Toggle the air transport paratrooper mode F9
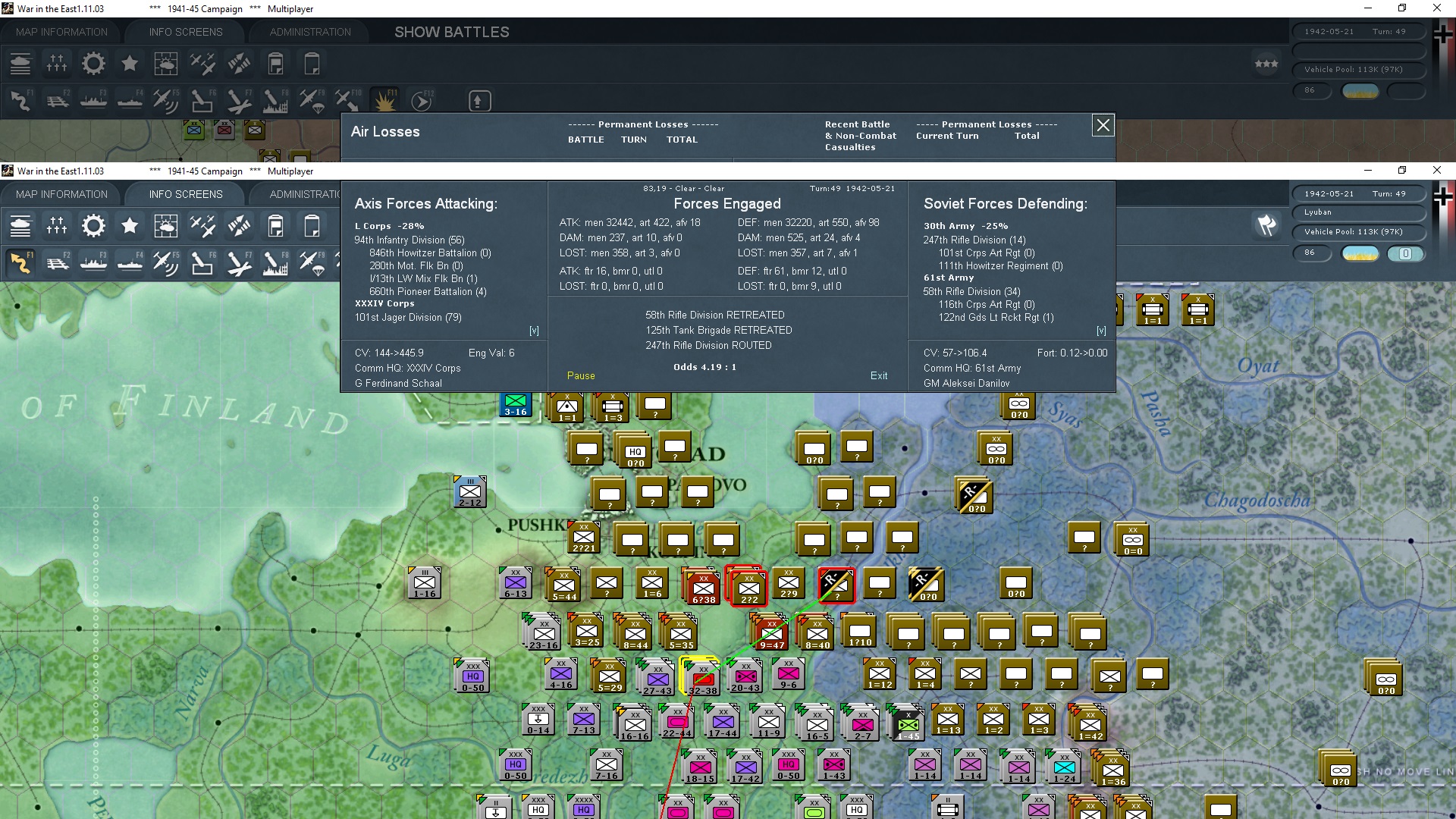Viewport: 1456px width, 819px height. point(312,262)
